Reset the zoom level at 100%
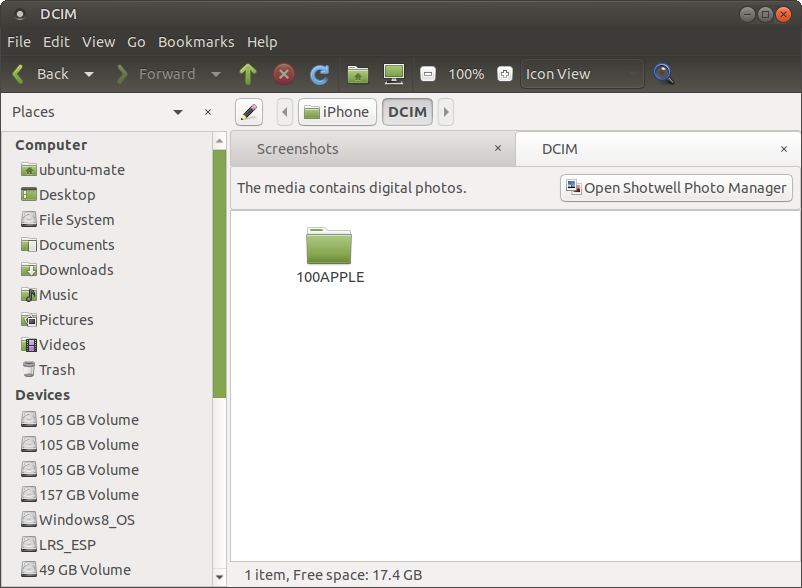This screenshot has width=802, height=588. [x=466, y=74]
